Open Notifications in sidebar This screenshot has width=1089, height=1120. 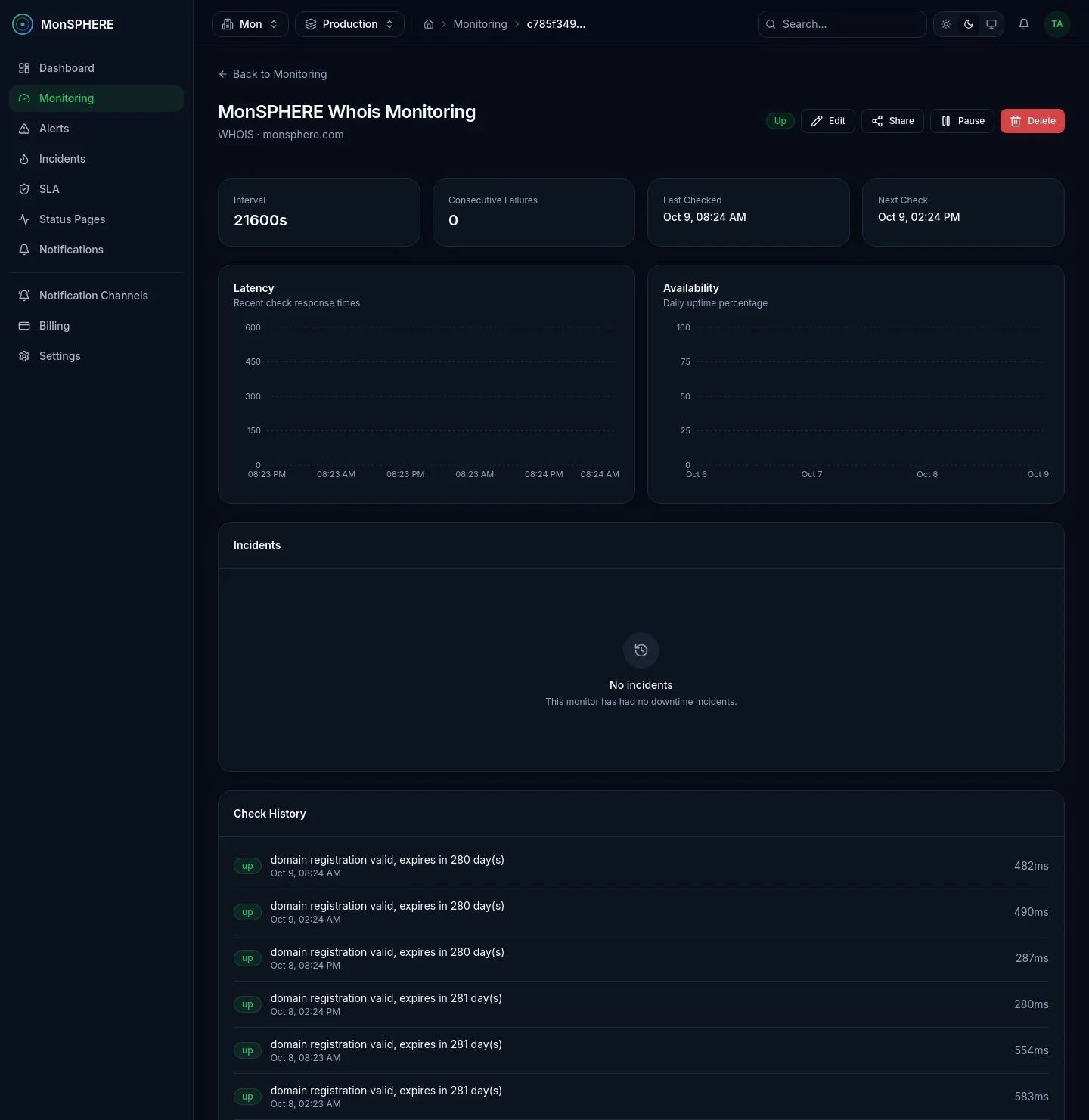[96, 250]
